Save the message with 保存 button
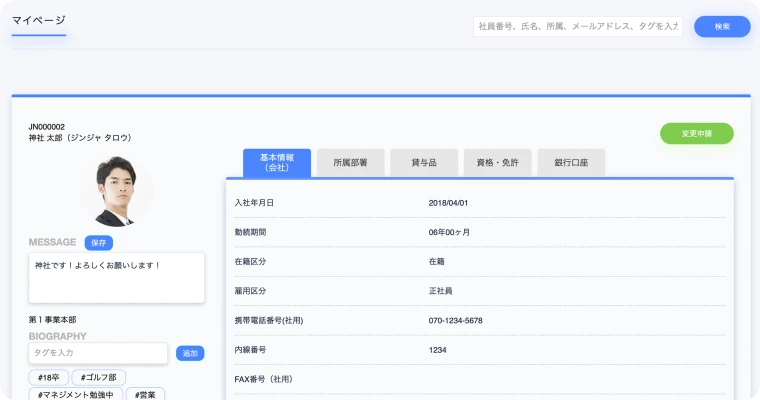 [99, 242]
